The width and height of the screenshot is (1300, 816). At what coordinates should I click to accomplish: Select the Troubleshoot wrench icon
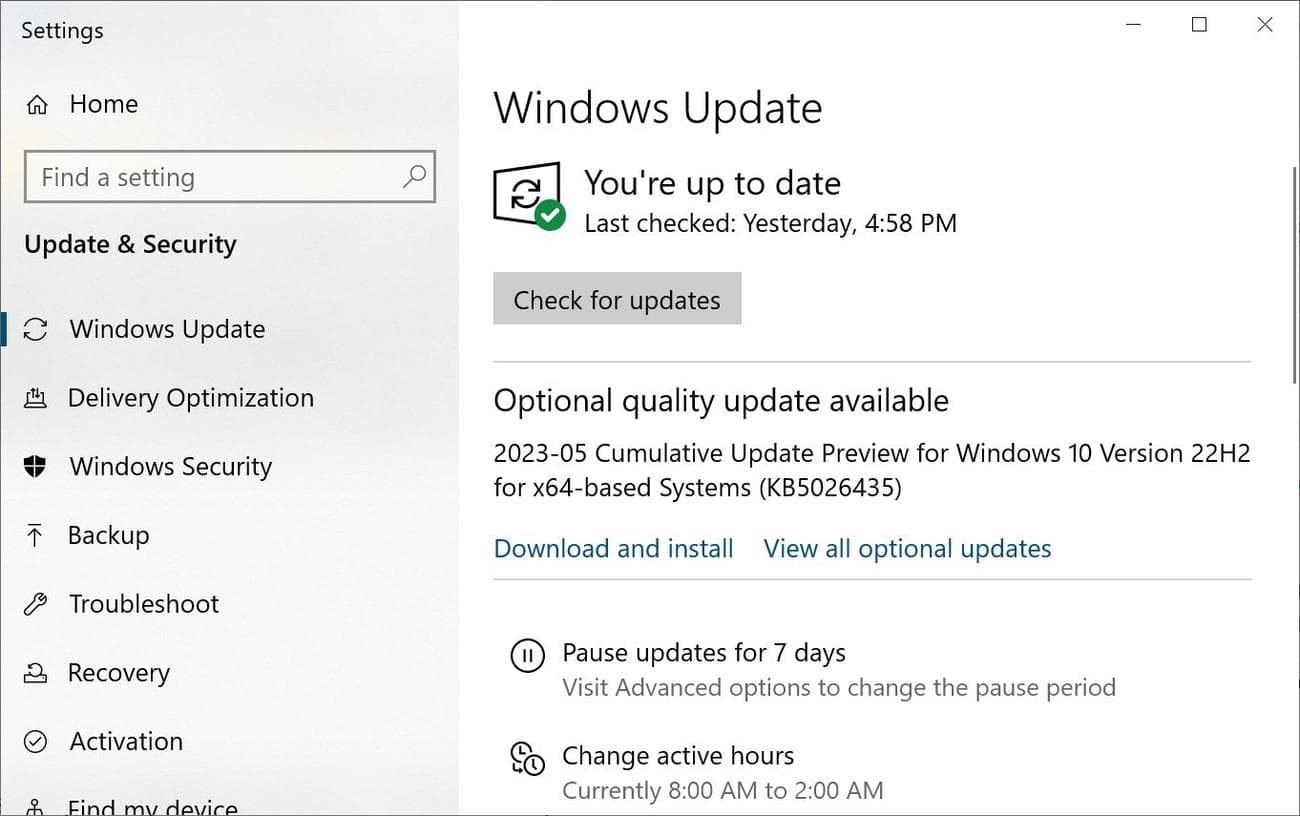(36, 603)
